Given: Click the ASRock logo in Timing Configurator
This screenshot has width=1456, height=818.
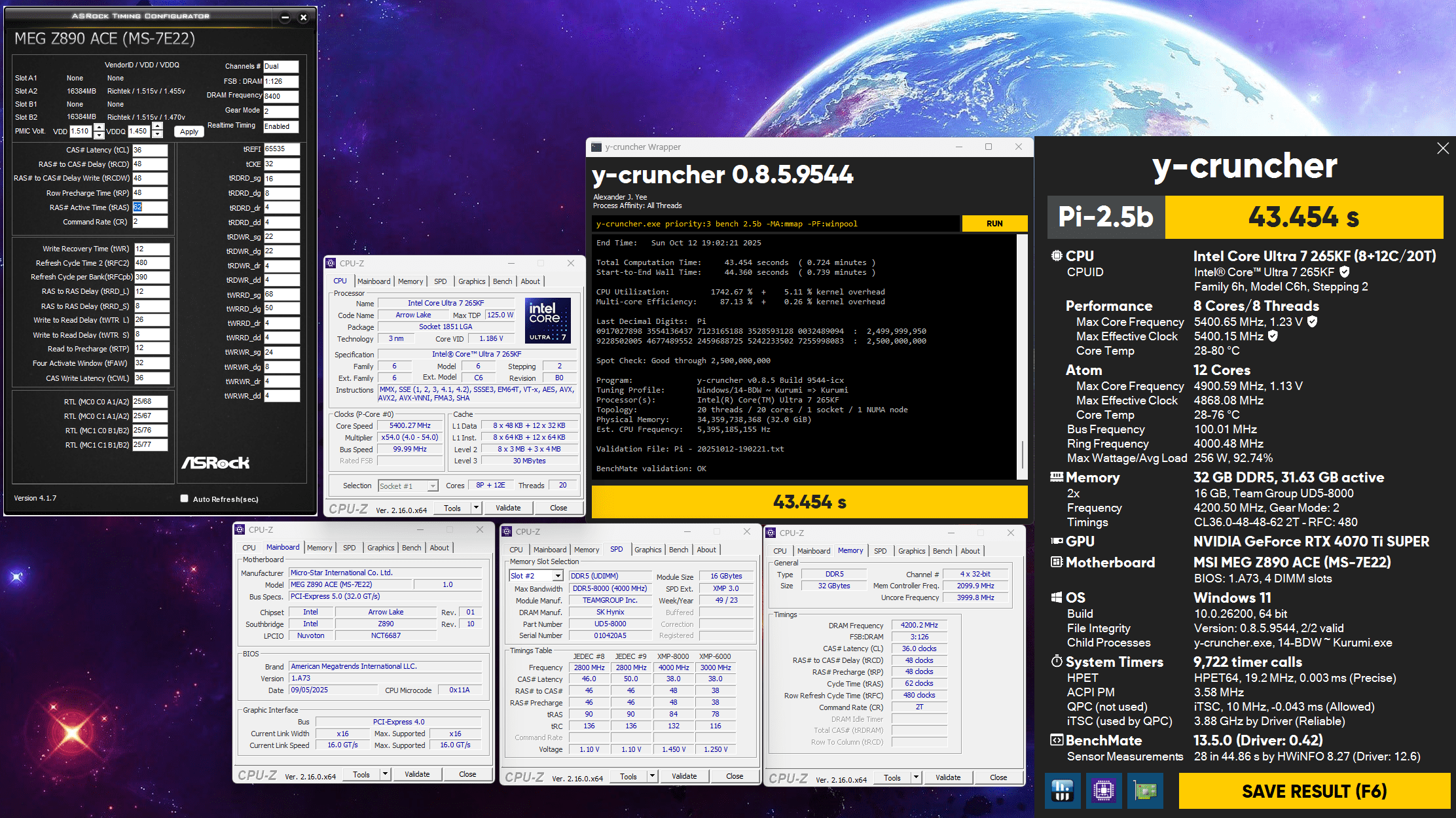Looking at the screenshot, I should pos(215,463).
